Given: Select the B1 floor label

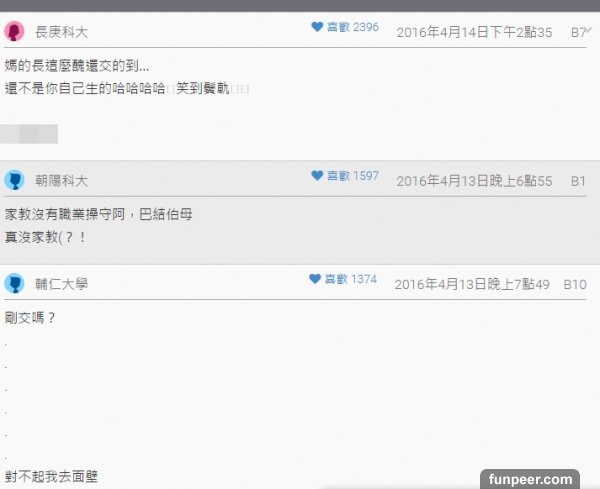Looking at the screenshot, I should [578, 181].
